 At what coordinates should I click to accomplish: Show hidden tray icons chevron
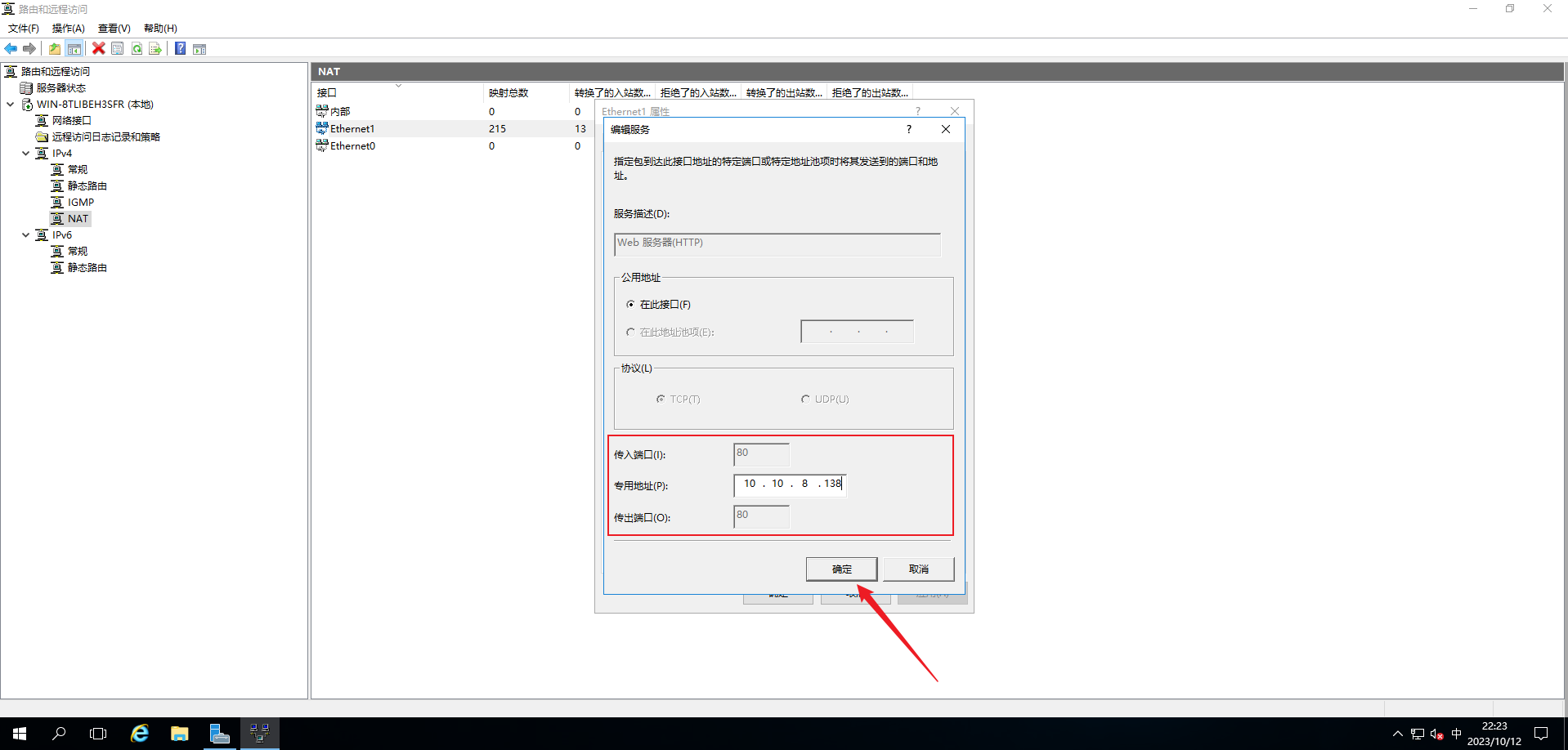point(1397,734)
